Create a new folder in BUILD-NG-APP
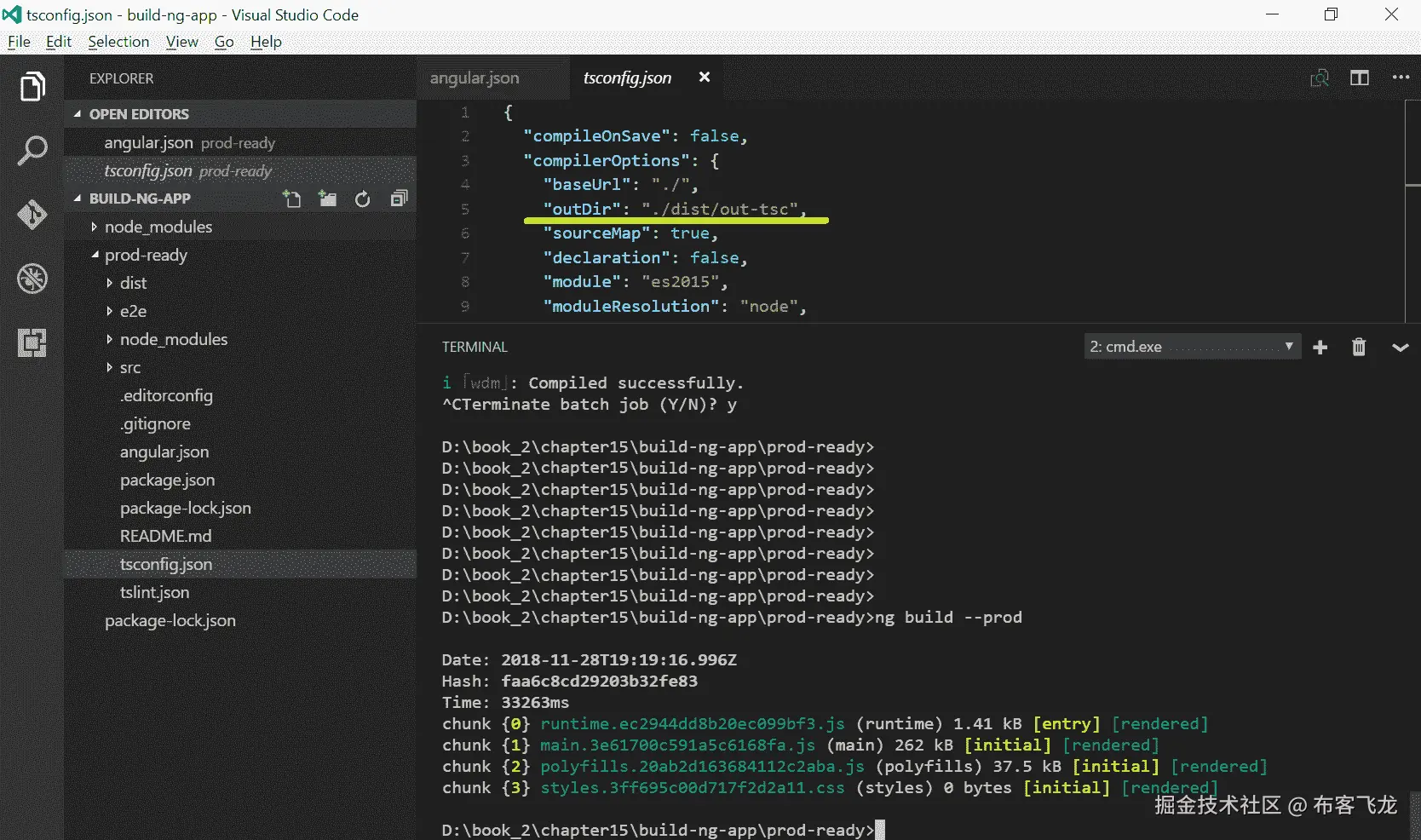 point(327,199)
